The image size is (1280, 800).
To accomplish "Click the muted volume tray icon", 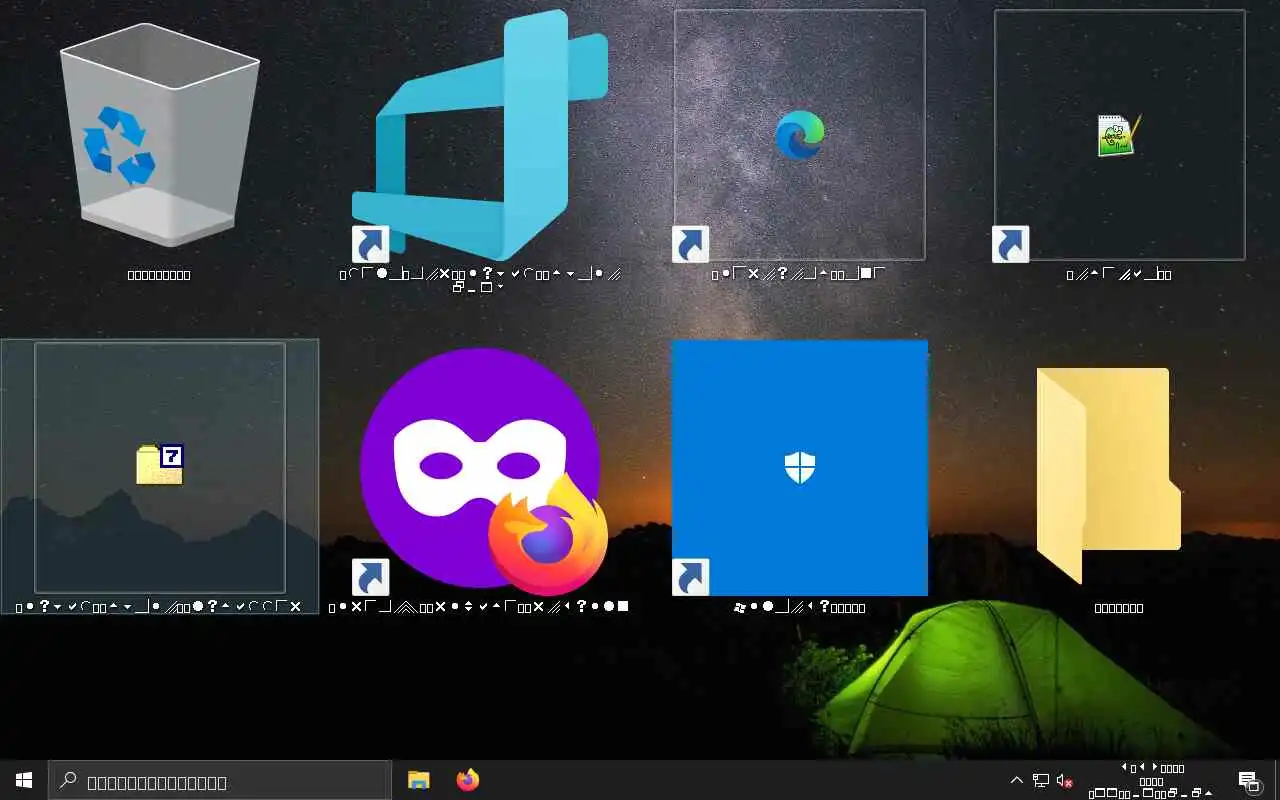I will coord(1065,780).
